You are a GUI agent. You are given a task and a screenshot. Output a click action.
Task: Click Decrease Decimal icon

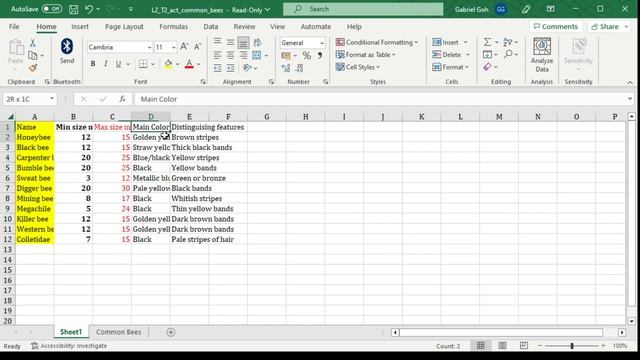(x=299, y=68)
